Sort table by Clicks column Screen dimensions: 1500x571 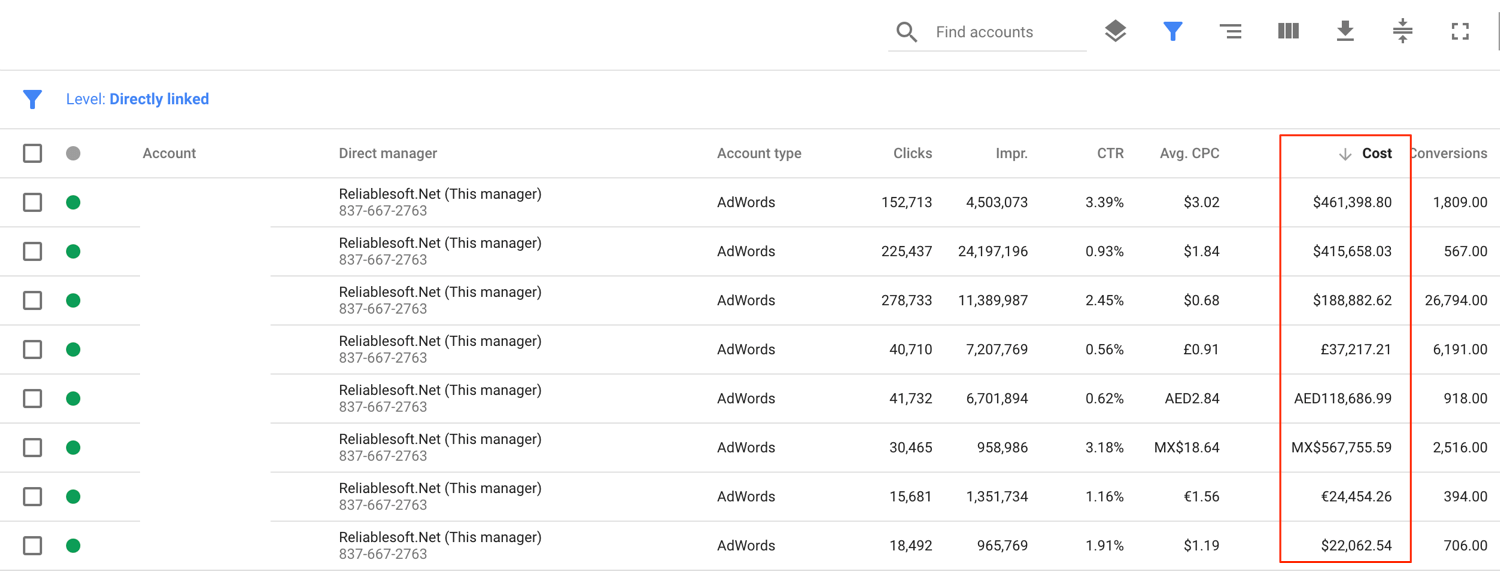(912, 153)
